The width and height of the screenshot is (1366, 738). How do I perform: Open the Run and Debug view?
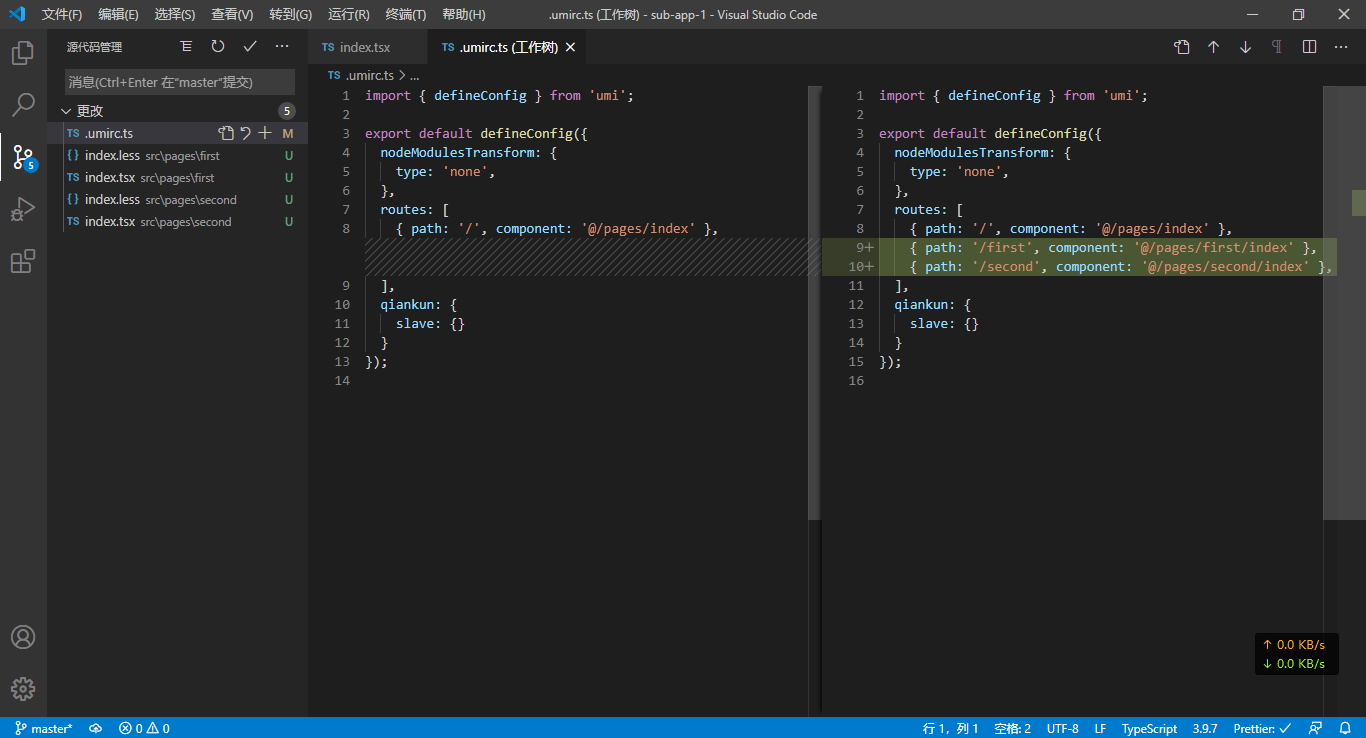click(23, 209)
